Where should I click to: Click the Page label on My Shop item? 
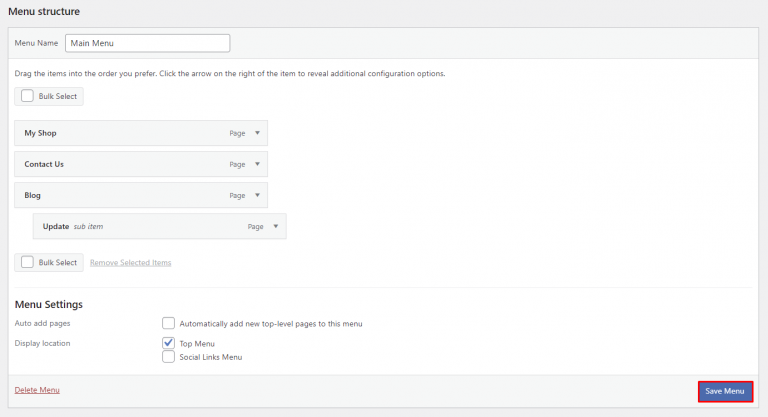pyautogui.click(x=237, y=133)
